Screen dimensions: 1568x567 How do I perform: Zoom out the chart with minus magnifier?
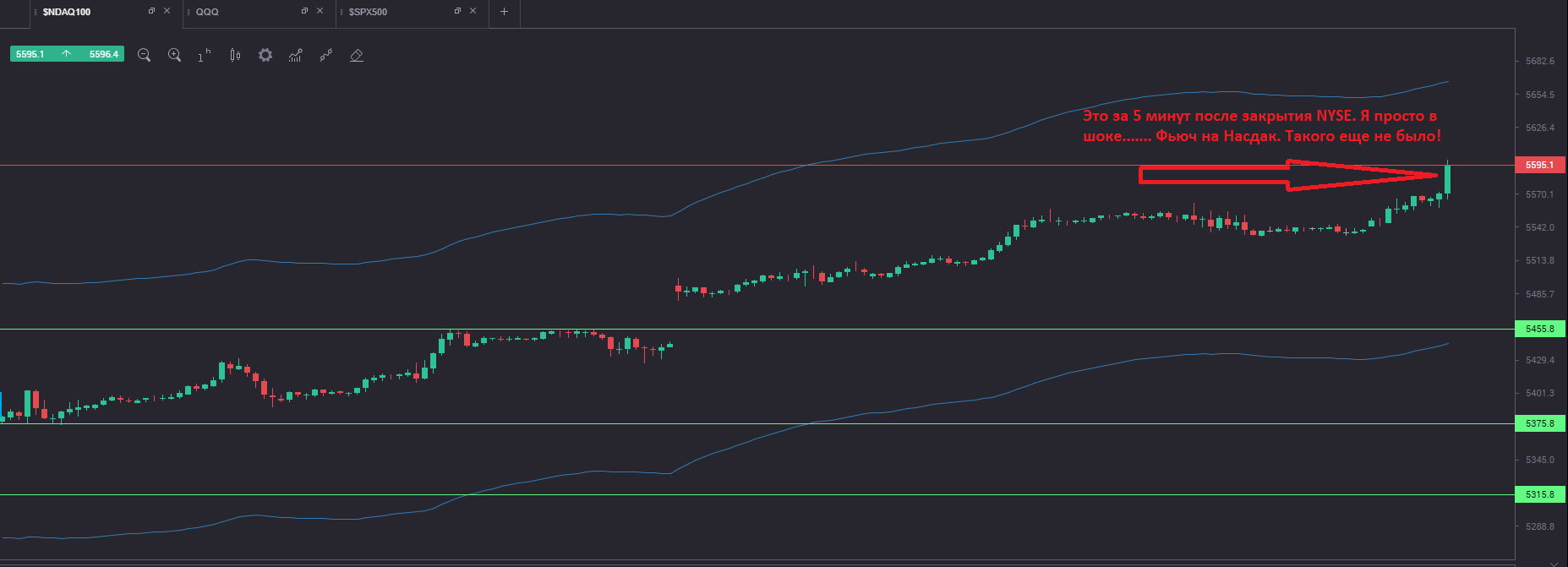tap(145, 55)
